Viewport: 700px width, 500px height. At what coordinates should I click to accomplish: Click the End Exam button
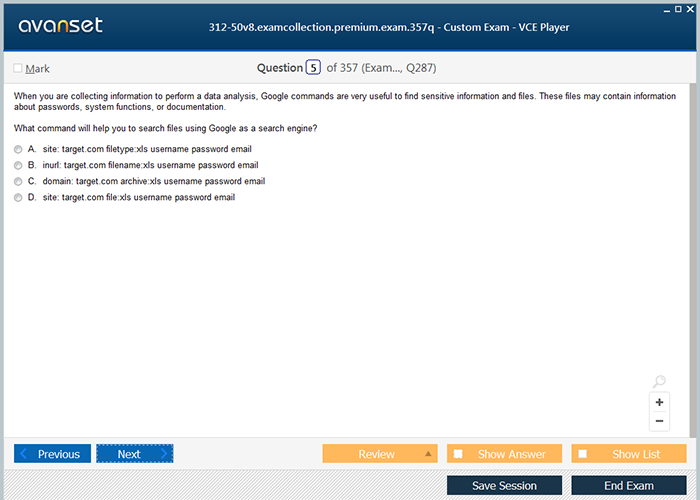pyautogui.click(x=628, y=486)
